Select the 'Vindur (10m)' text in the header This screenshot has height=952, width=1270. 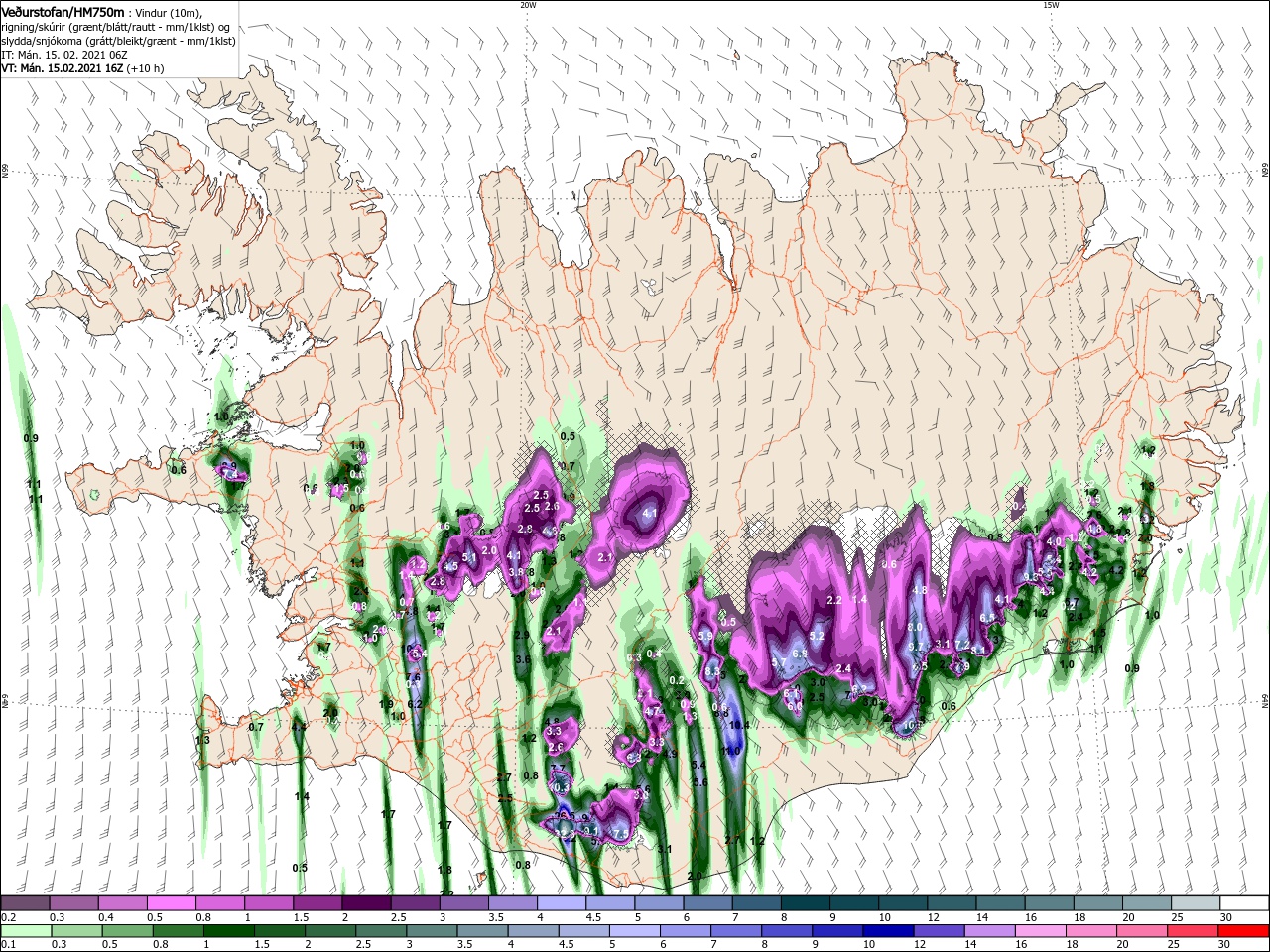pos(167,13)
